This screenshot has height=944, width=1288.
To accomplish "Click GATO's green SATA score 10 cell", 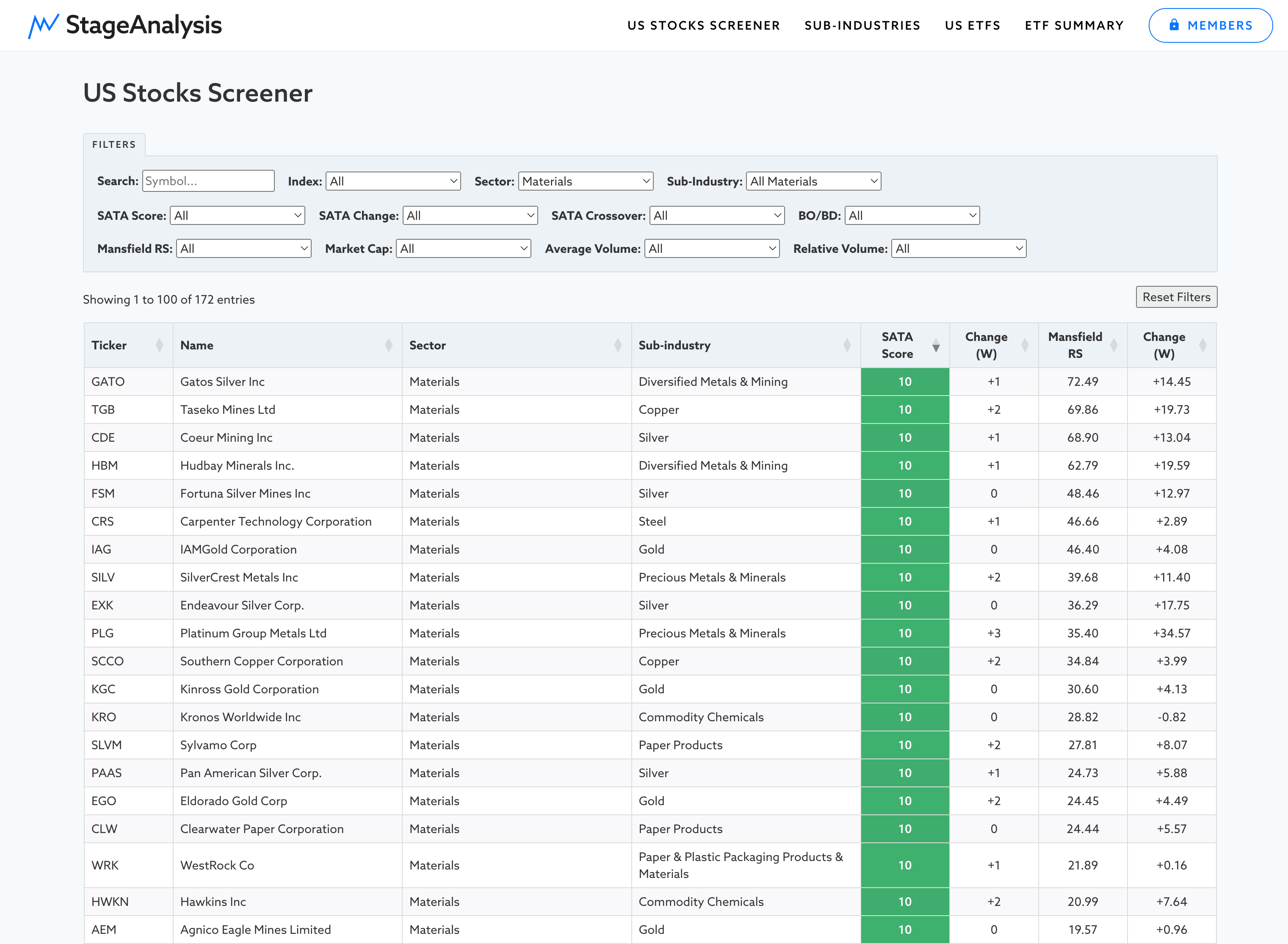I will click(905, 382).
